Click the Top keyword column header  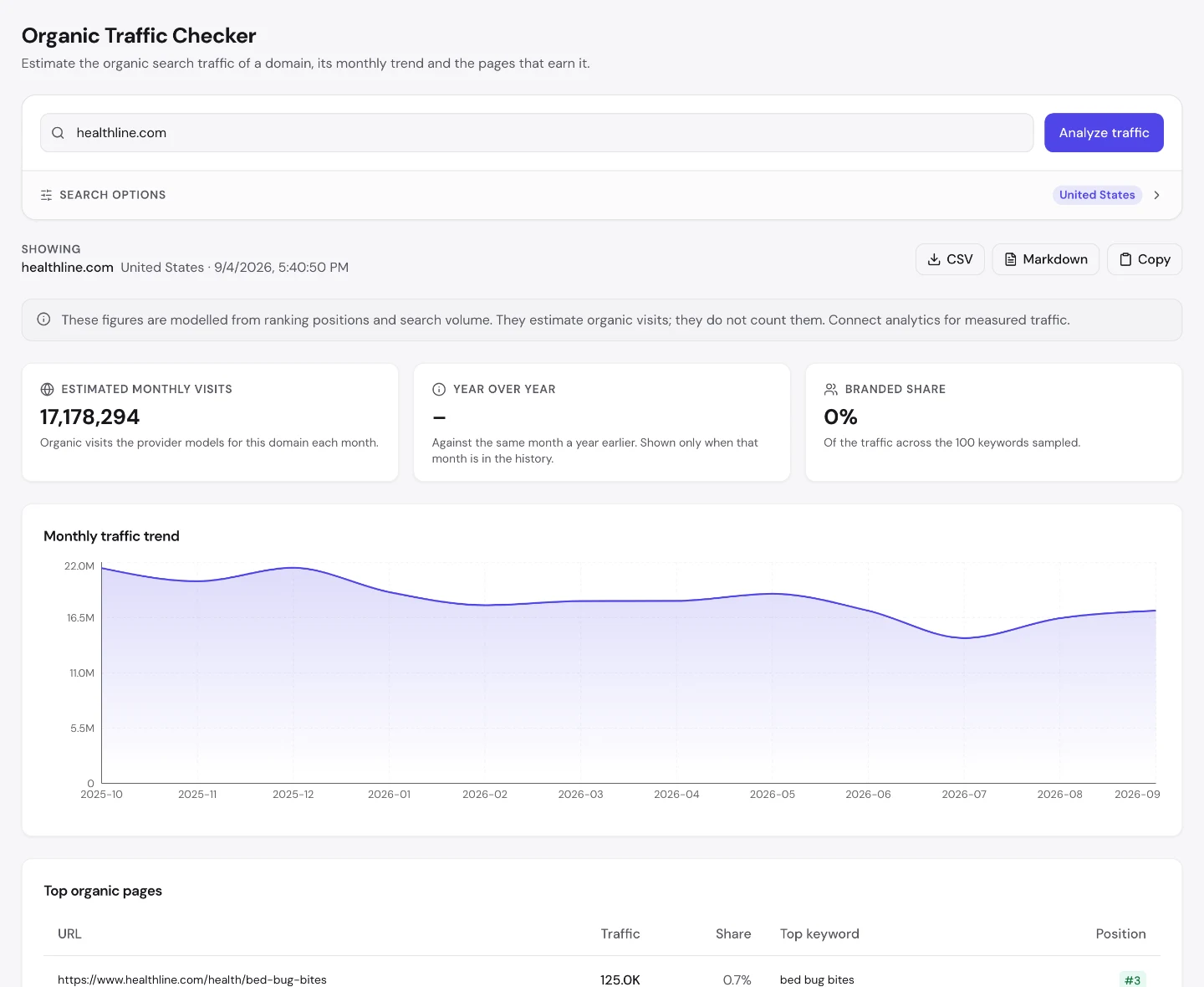click(x=819, y=934)
